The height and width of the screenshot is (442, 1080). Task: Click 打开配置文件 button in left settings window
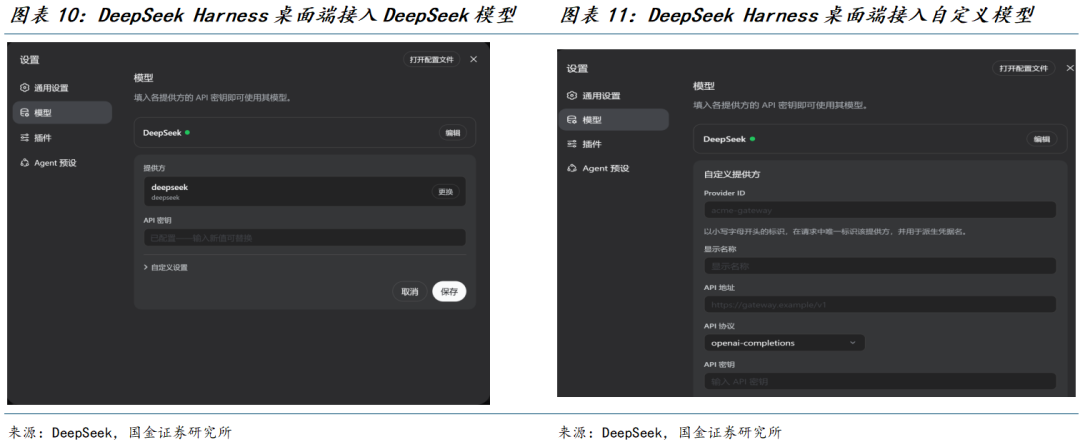coord(432,59)
